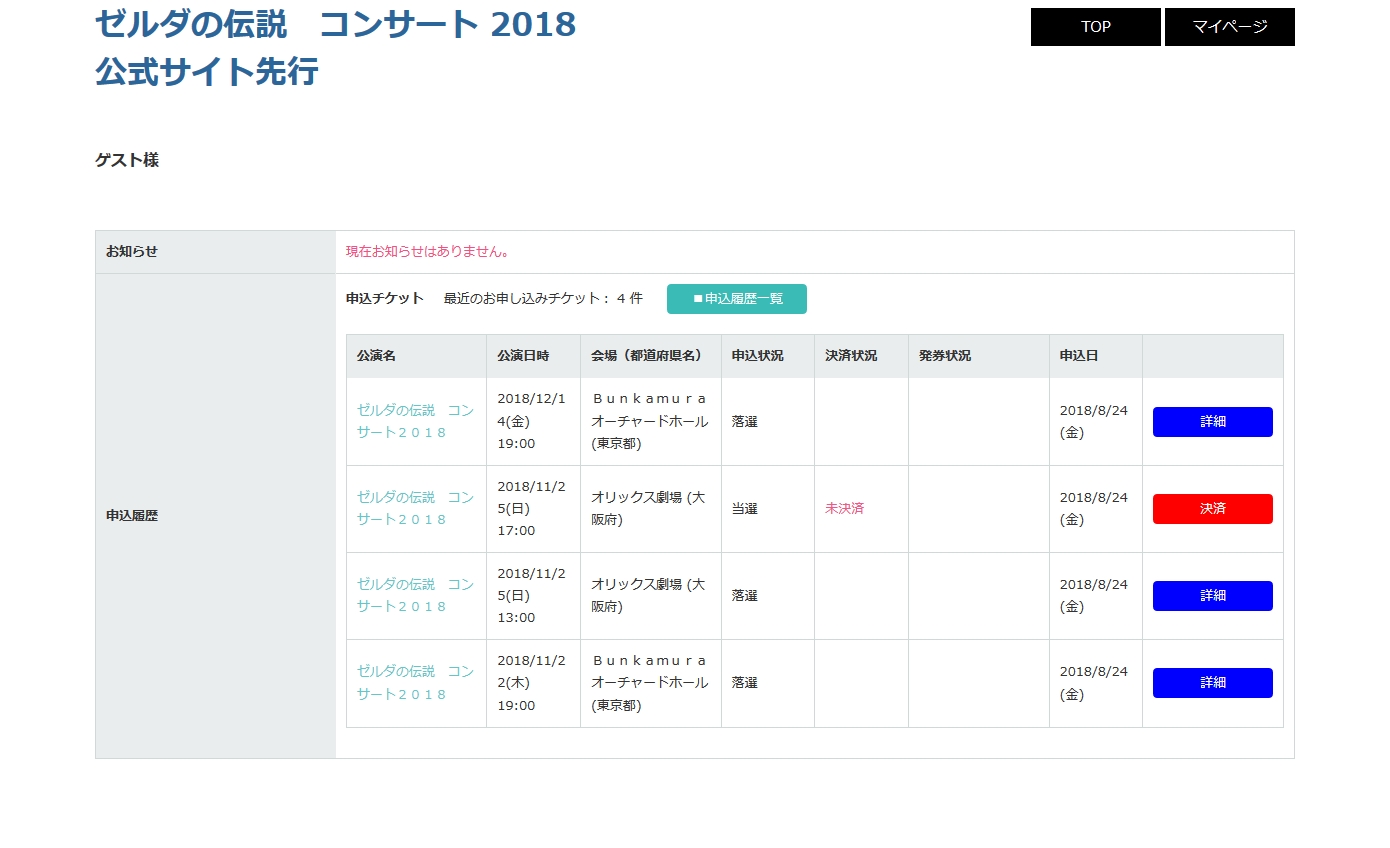The width and height of the screenshot is (1390, 848).
Task: Click オリックス劇場 venue in the 13:00 row
Action: (x=648, y=595)
